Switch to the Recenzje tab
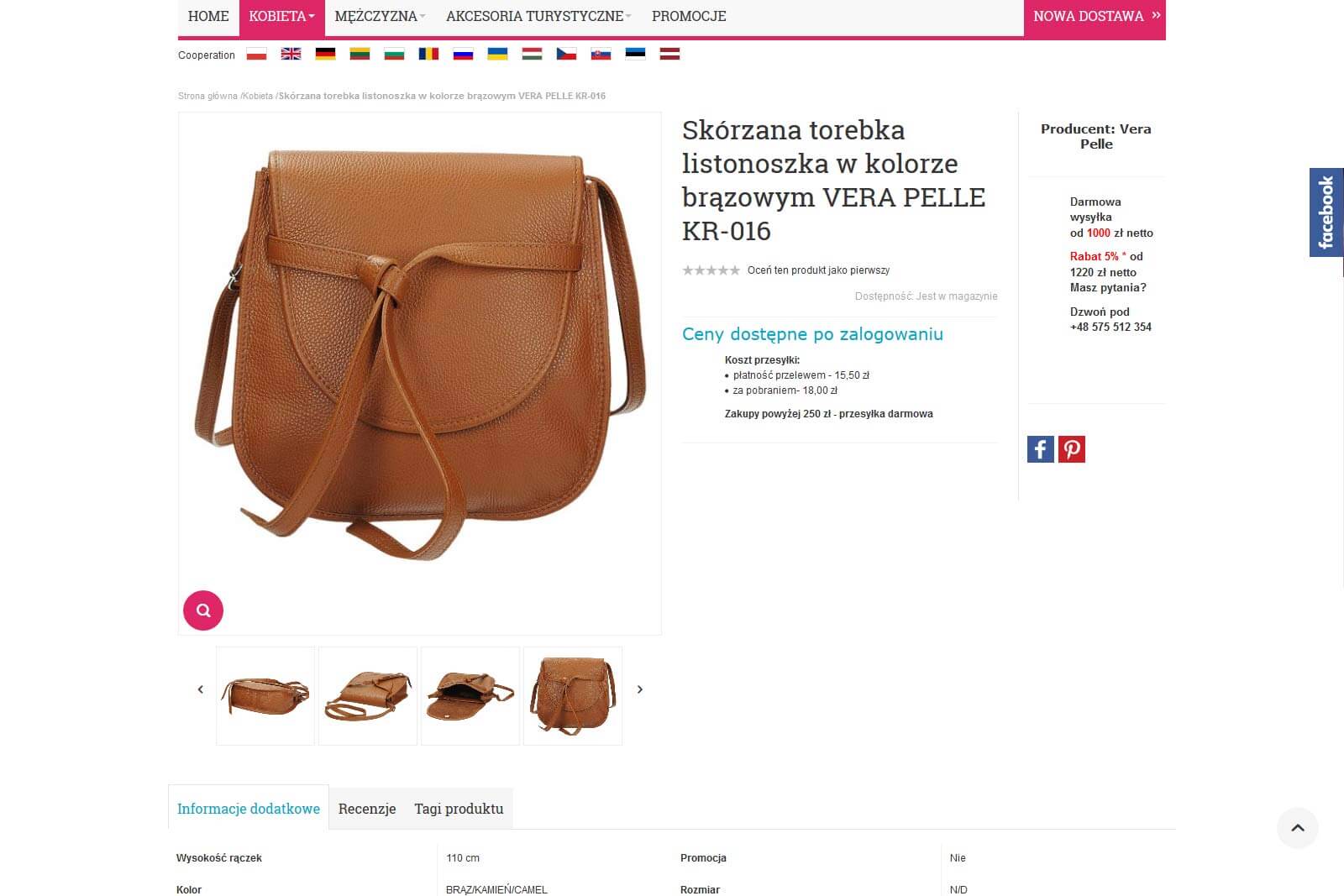Viewport: 1344px width, 896px height. [367, 809]
